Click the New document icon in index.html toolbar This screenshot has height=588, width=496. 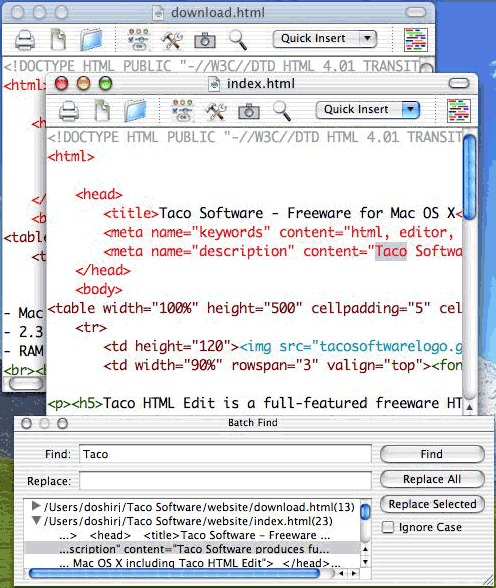[x=102, y=111]
